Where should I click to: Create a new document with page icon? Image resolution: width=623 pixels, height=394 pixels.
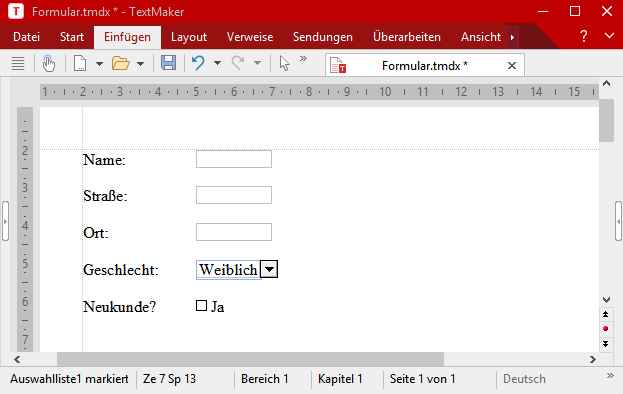click(x=80, y=64)
